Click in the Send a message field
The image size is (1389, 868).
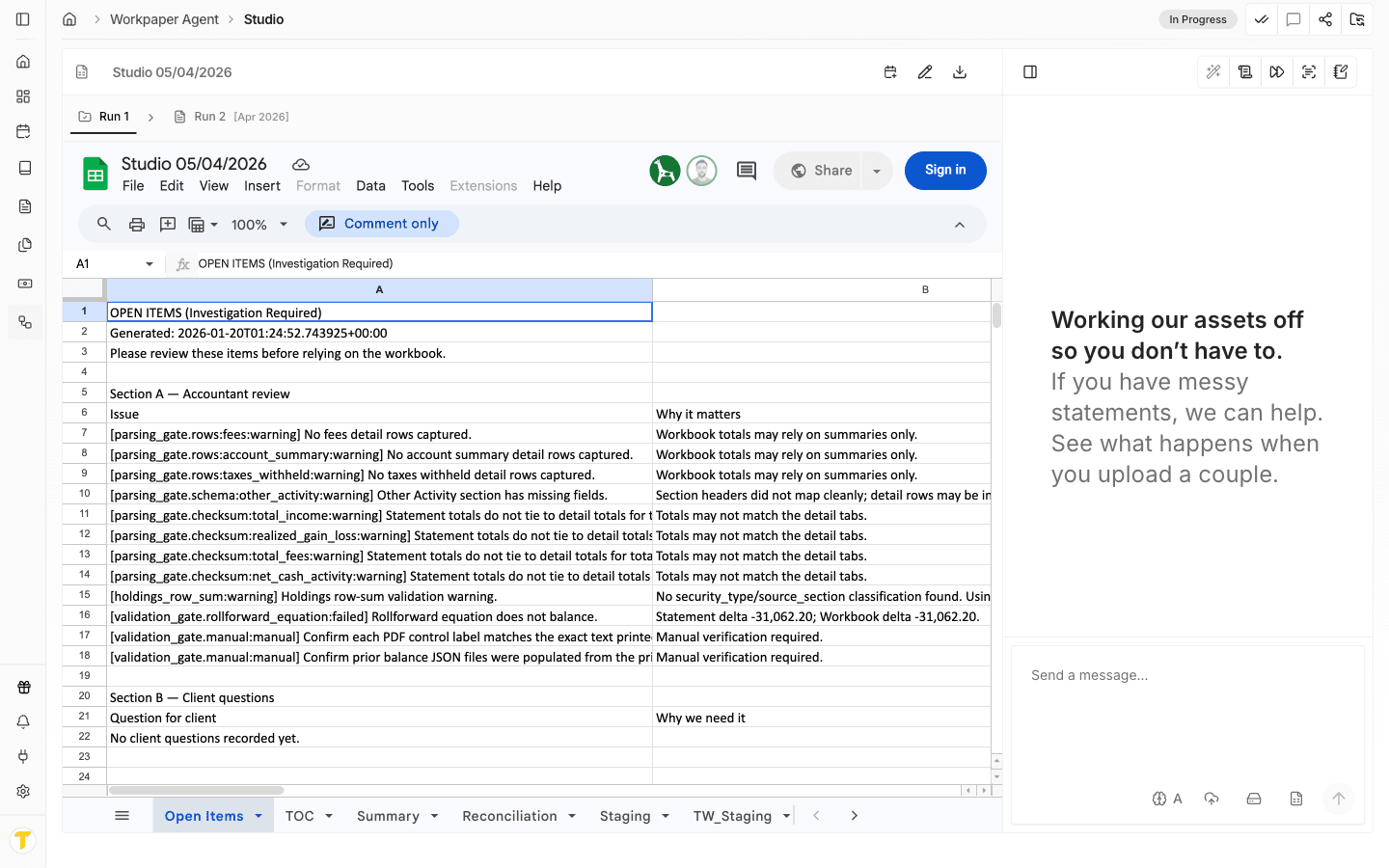click(x=1188, y=714)
